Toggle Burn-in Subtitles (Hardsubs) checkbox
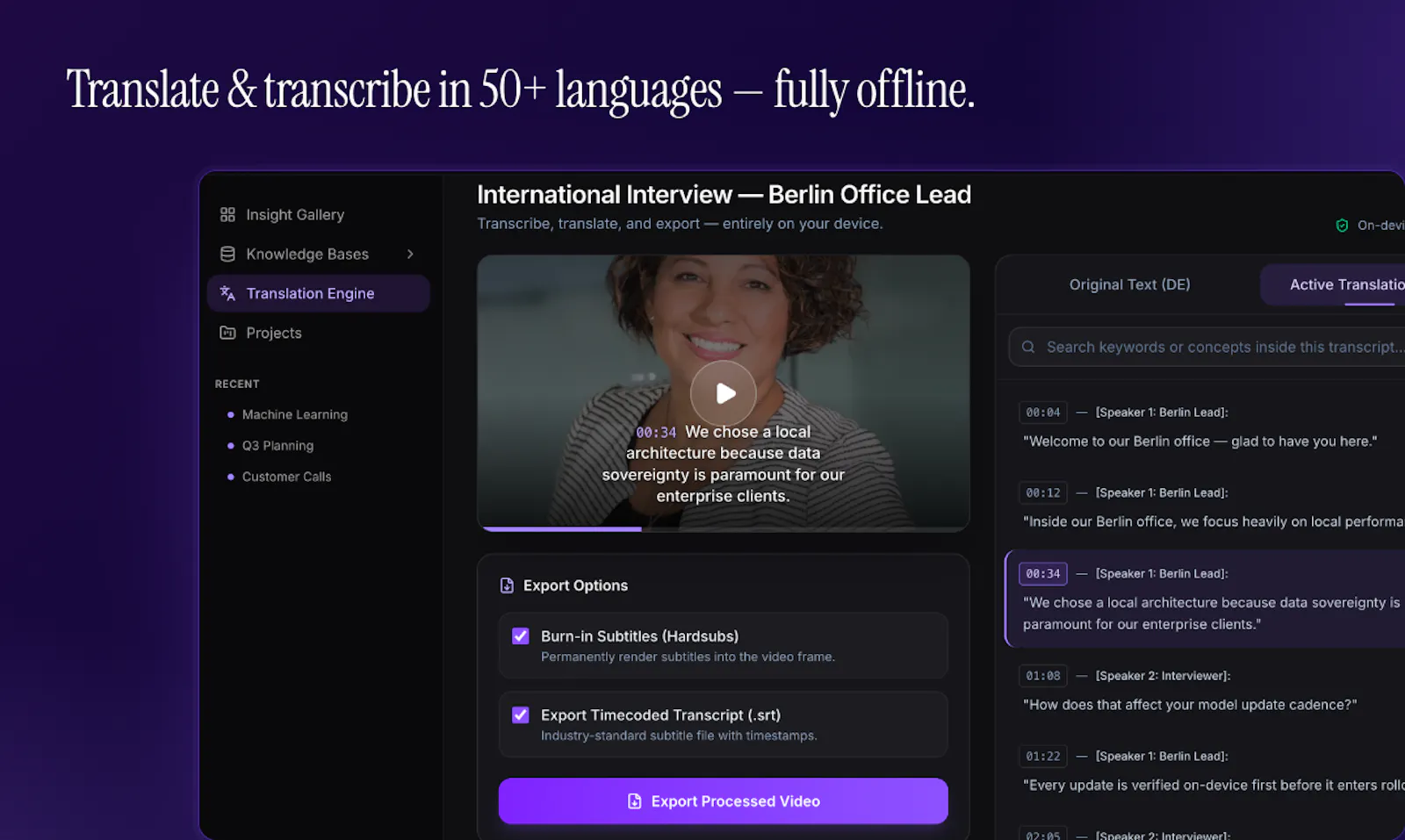The width and height of the screenshot is (1405, 840). coord(521,635)
